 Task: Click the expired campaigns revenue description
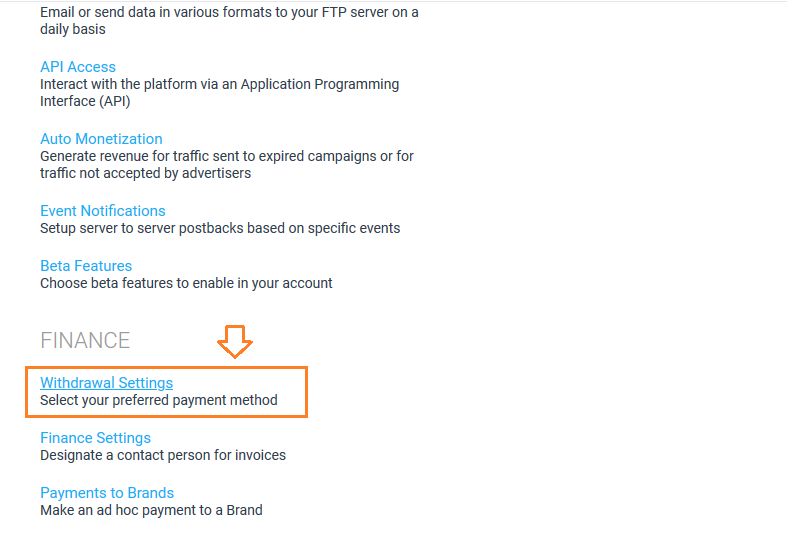tap(227, 165)
